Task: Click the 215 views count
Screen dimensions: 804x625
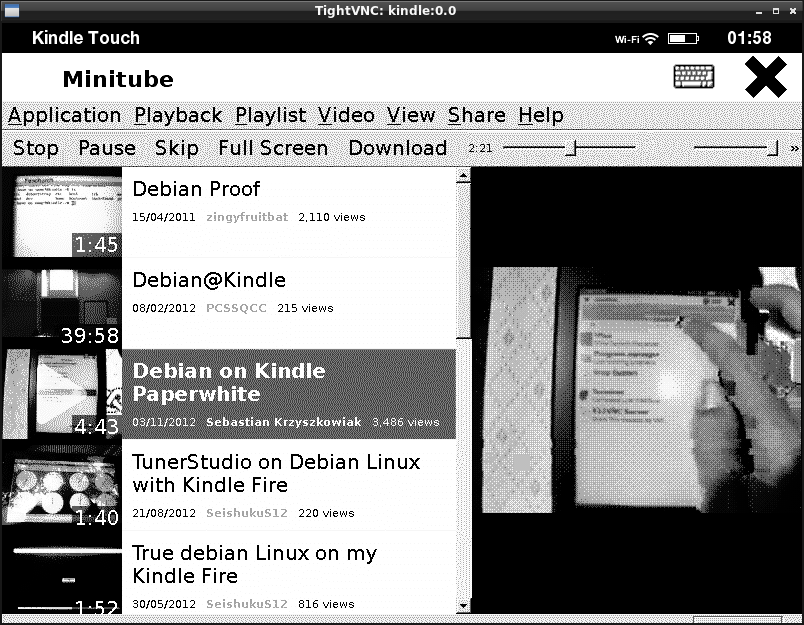Action: (305, 308)
